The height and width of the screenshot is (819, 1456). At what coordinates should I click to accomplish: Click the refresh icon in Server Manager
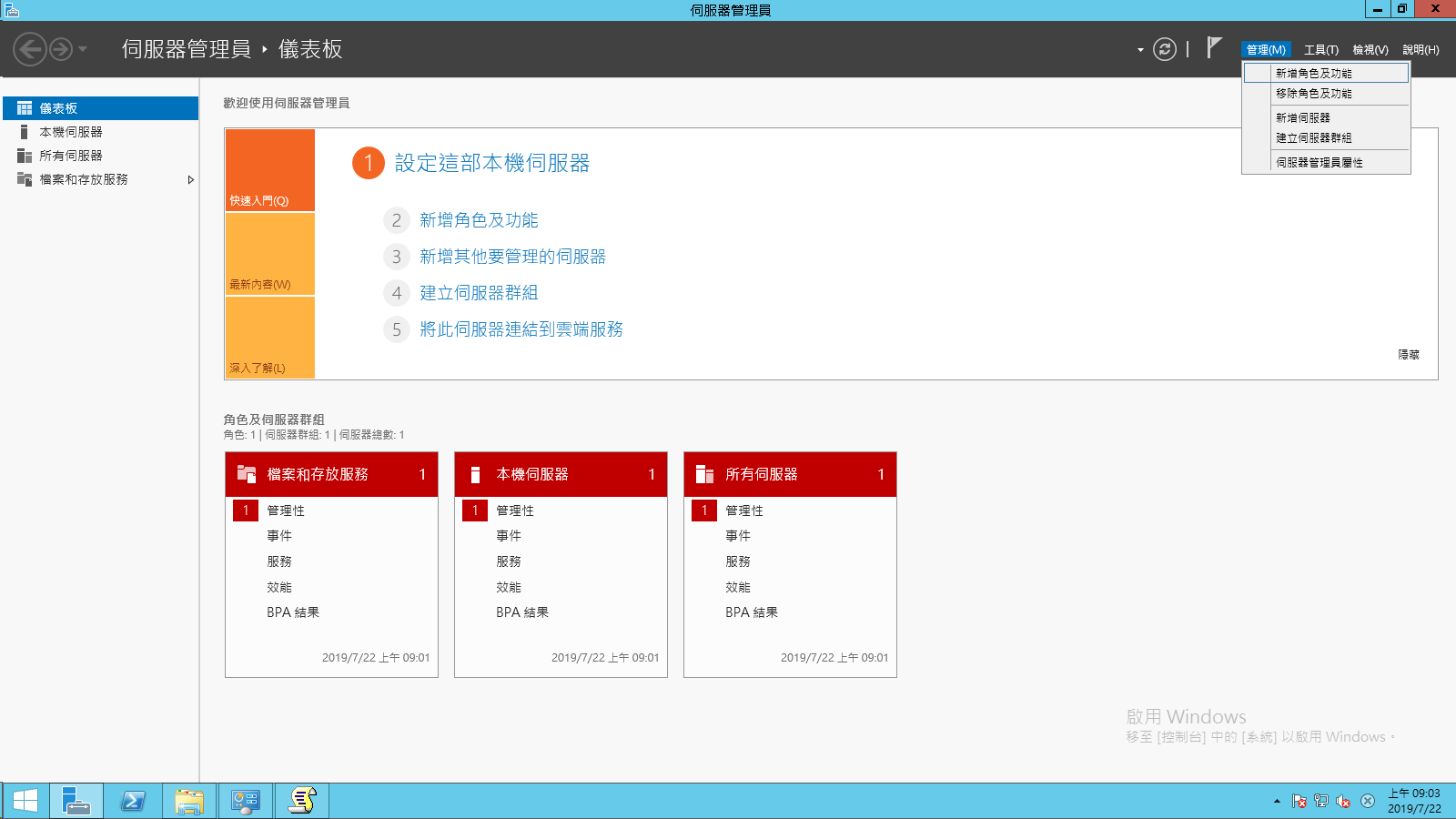[1166, 49]
